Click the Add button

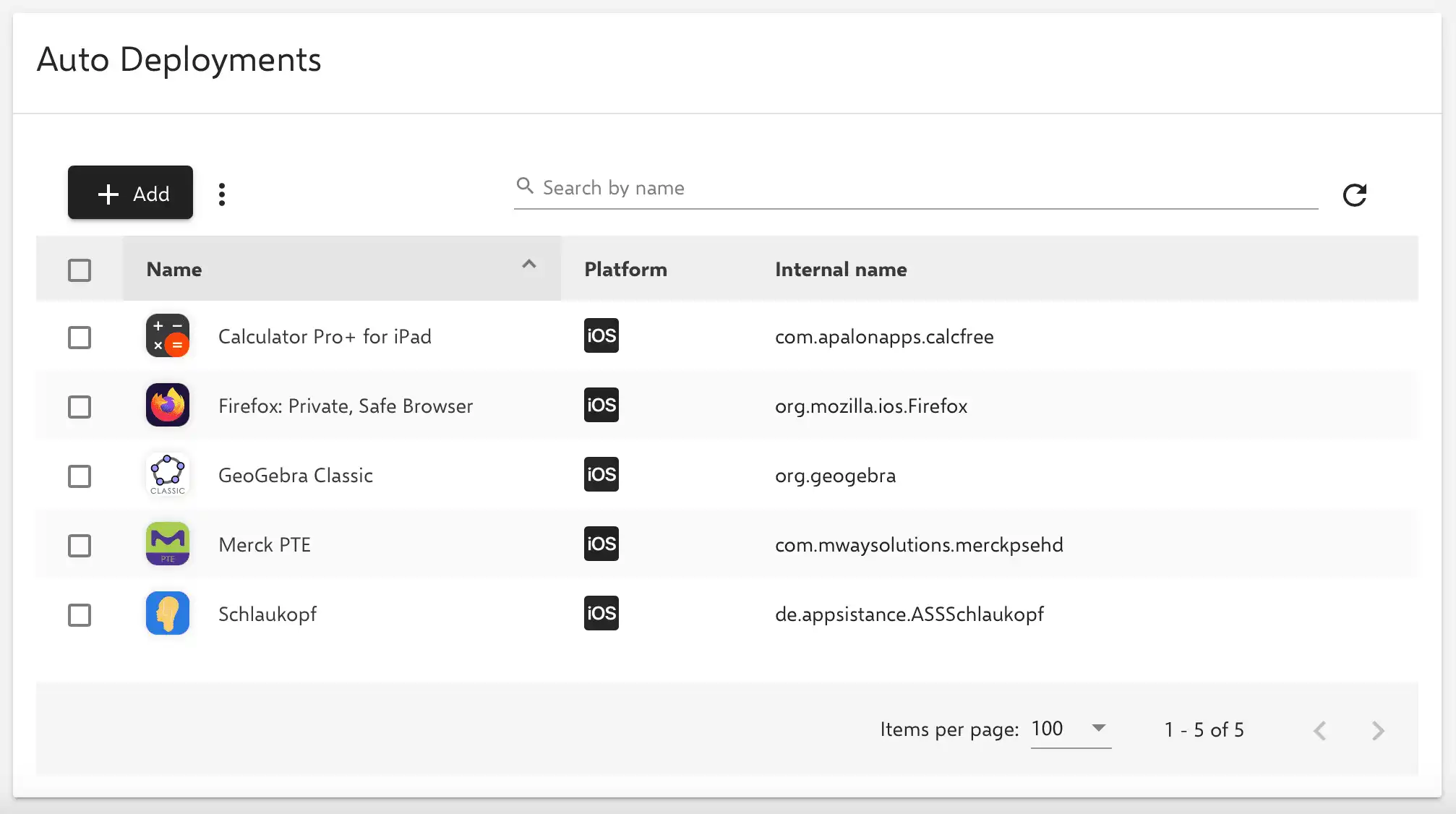(x=130, y=192)
